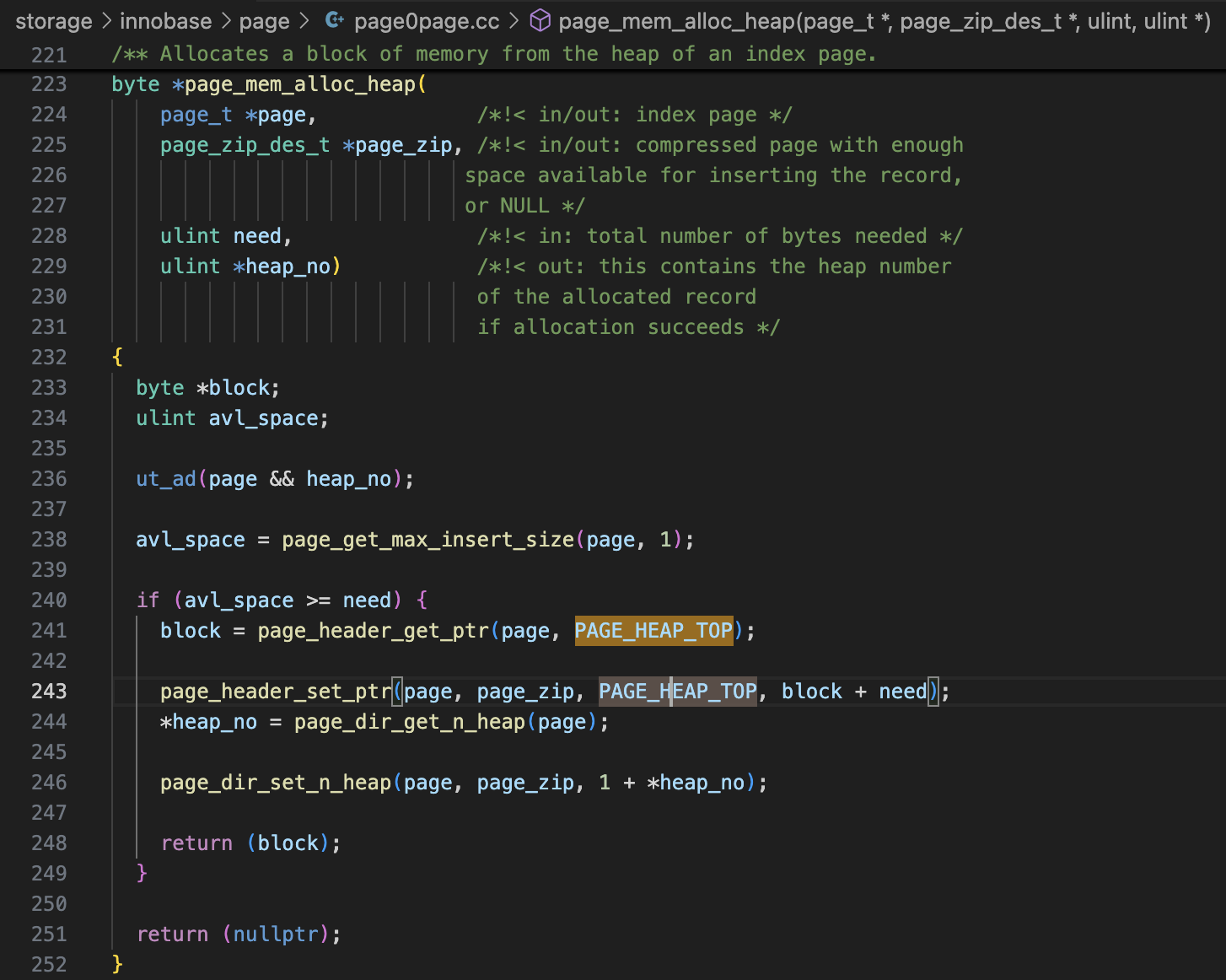Click 'block + need' expression on line 243

(x=854, y=692)
